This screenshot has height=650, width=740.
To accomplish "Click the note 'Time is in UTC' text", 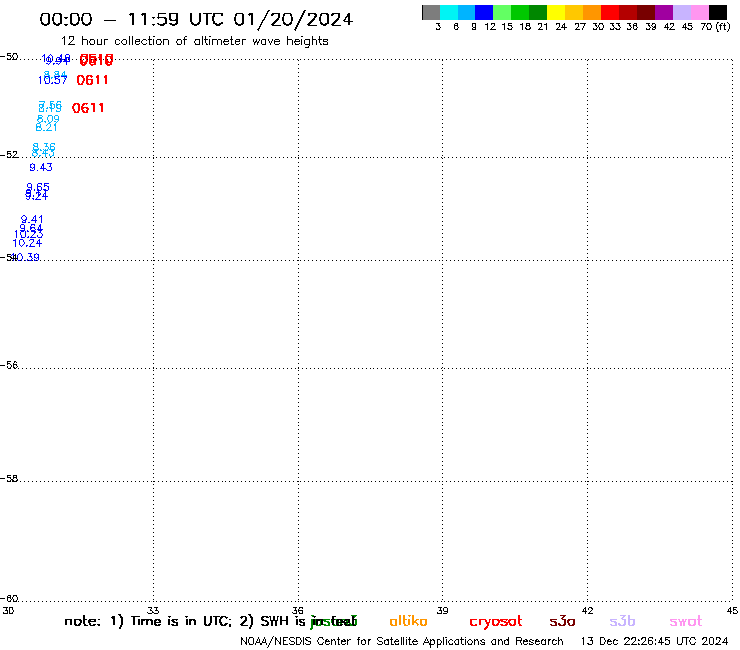I will point(181,621).
